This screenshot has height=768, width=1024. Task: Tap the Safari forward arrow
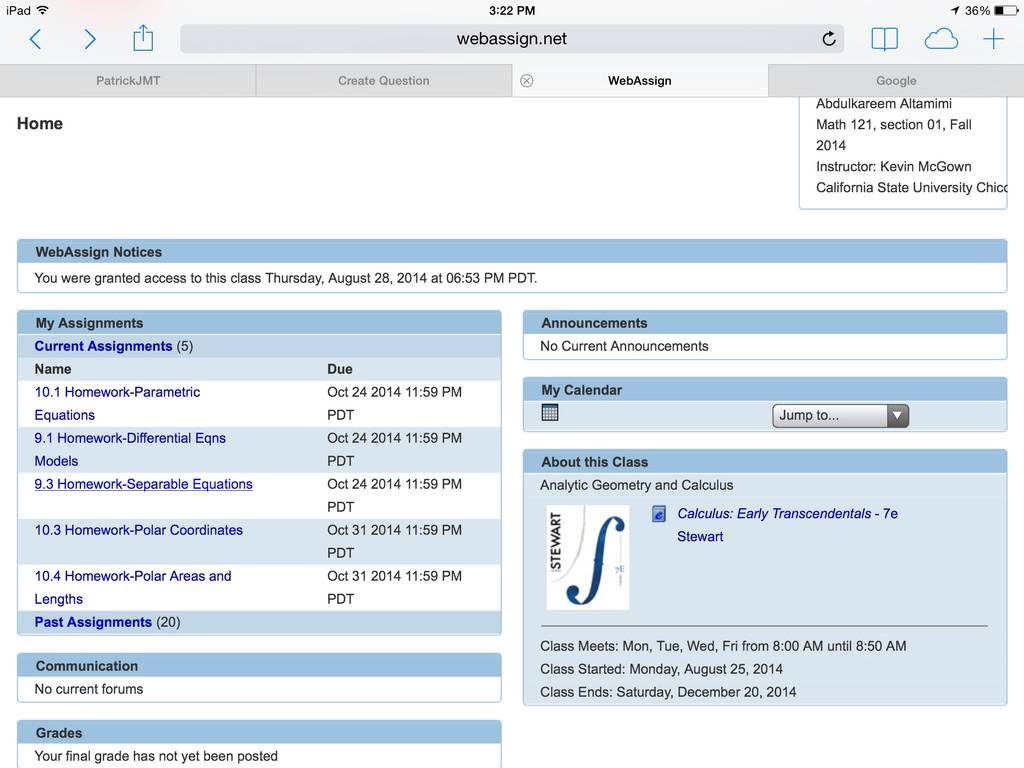89,39
